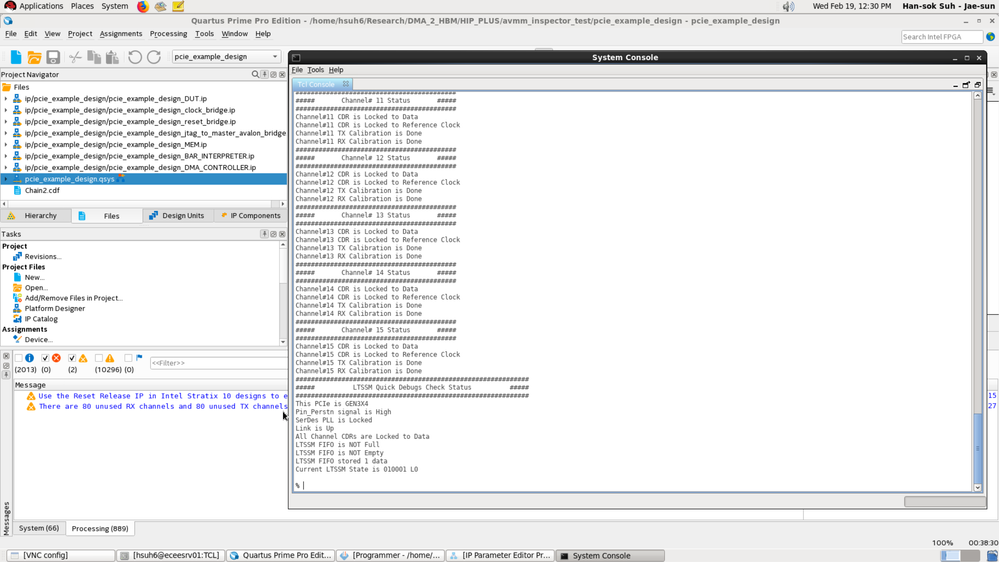999x562 pixels.
Task: Open IP Catalog from Tasks list
Action: click(x=41, y=319)
